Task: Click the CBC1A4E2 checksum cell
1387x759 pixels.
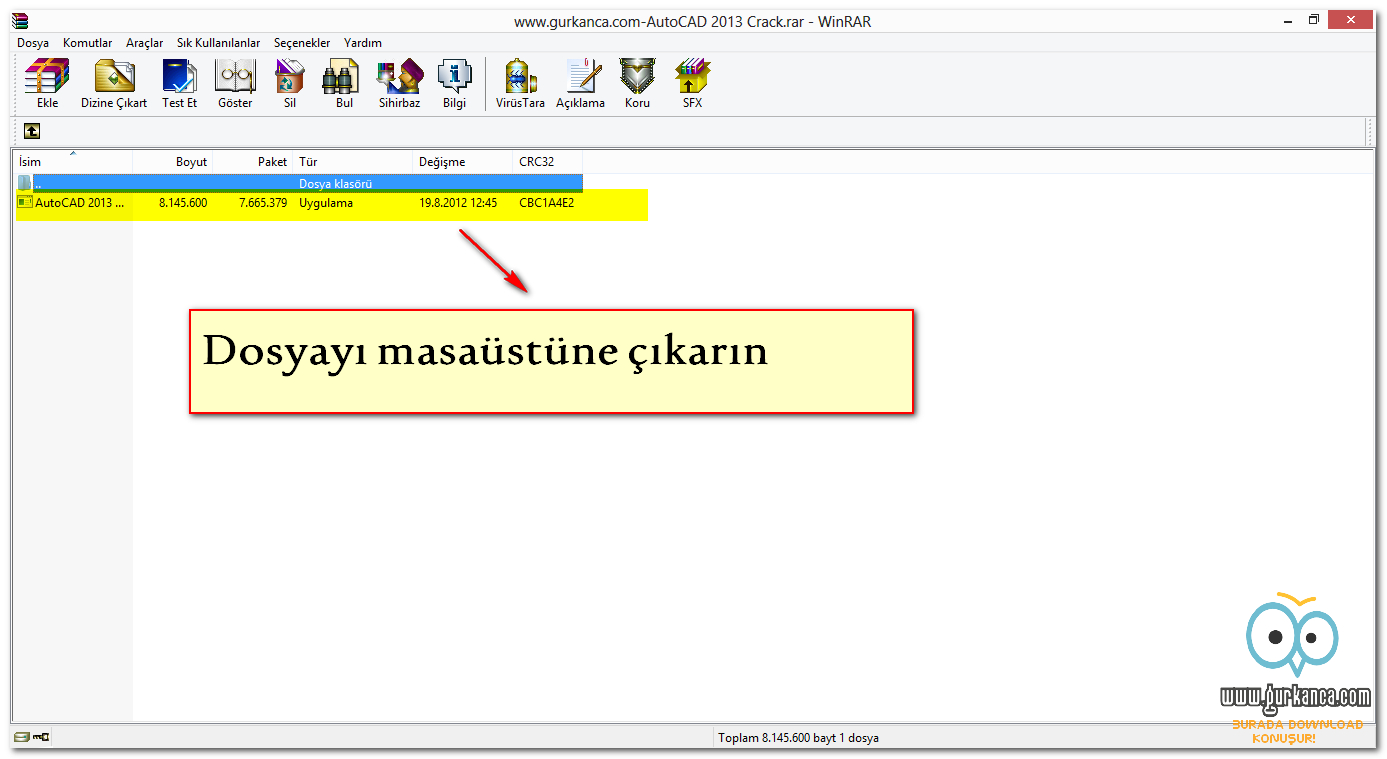Action: [547, 203]
